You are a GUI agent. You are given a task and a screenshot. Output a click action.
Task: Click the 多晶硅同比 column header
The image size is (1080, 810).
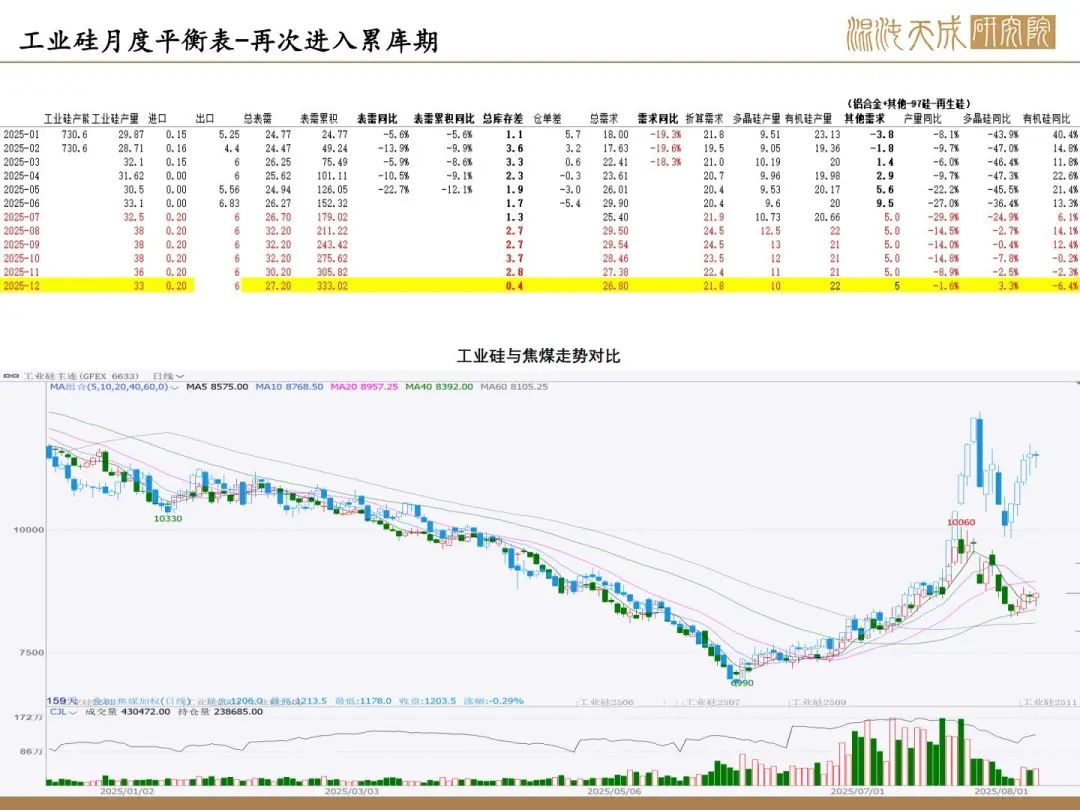click(x=987, y=118)
